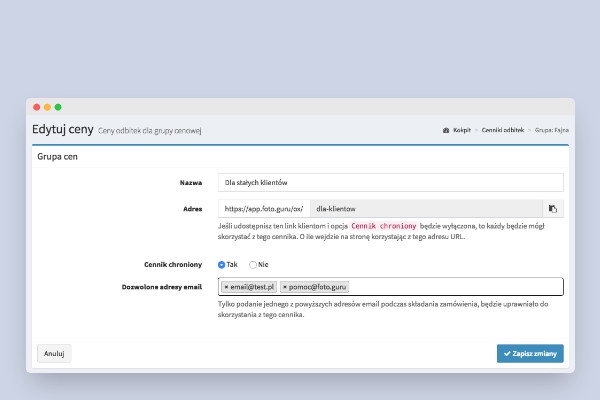The image size is (600, 400).
Task: Select 'Nie' for Cennik chroniony
Action: click(253, 264)
